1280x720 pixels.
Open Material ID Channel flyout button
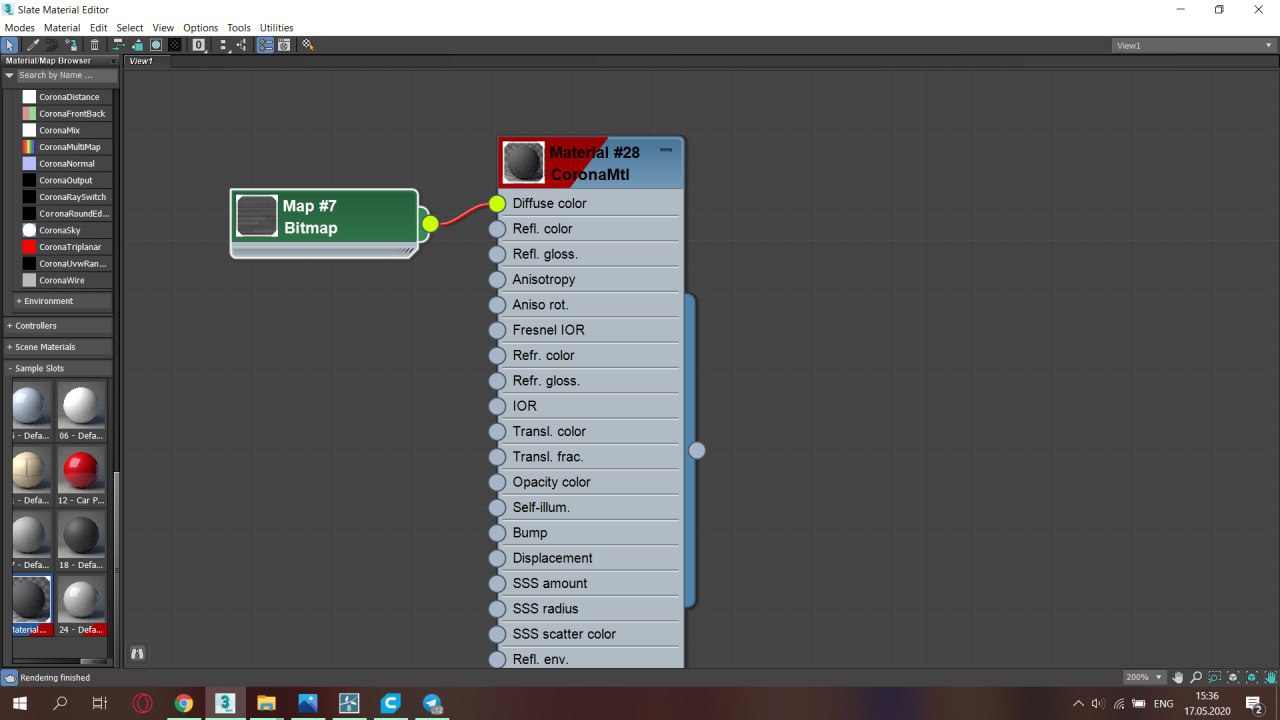click(199, 45)
